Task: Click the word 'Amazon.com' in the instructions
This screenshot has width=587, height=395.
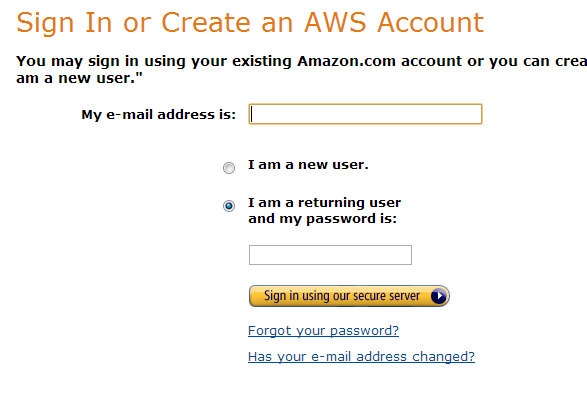Action: [346, 61]
